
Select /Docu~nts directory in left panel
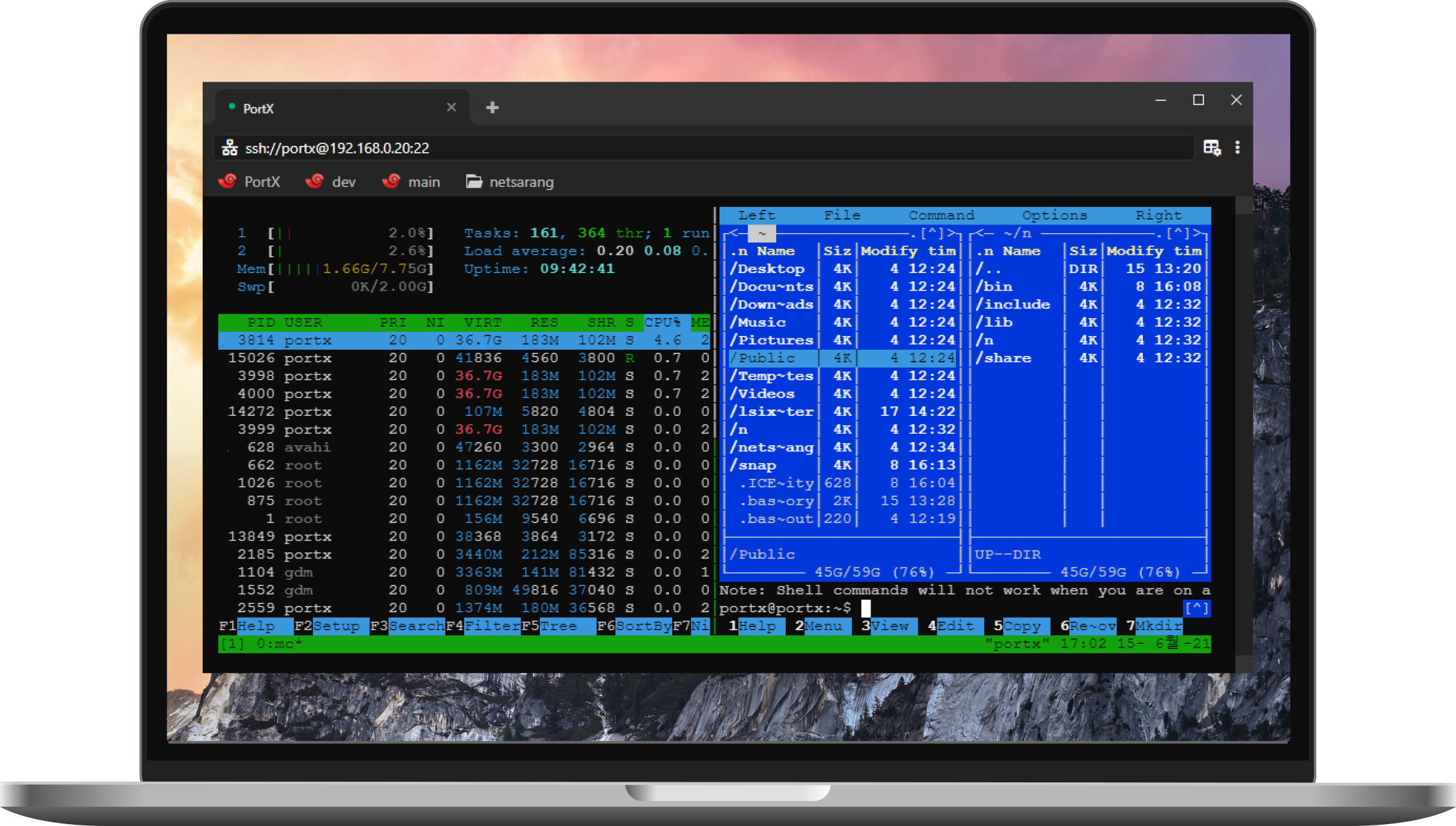tap(842, 287)
